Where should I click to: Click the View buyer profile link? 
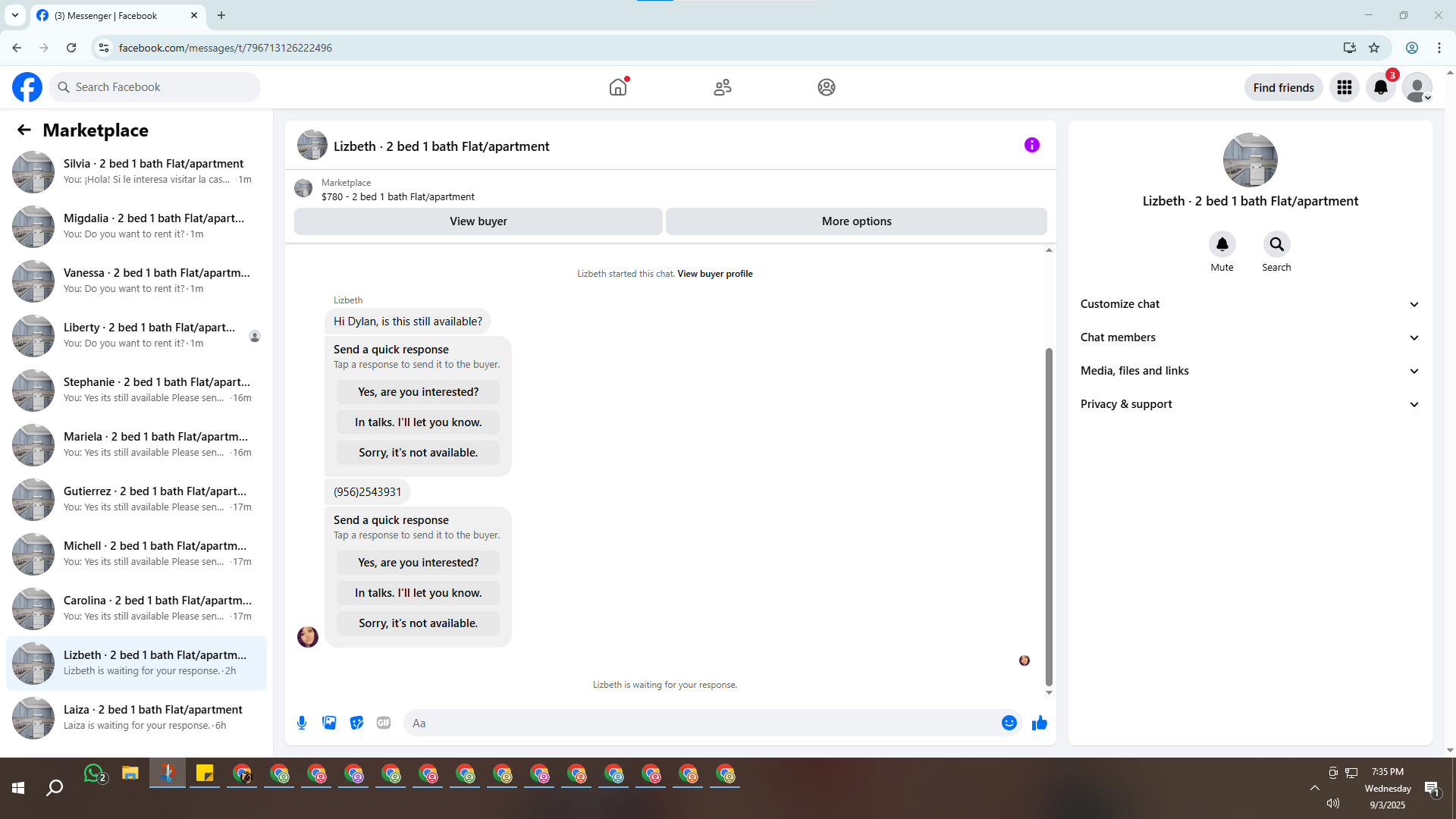[714, 274]
